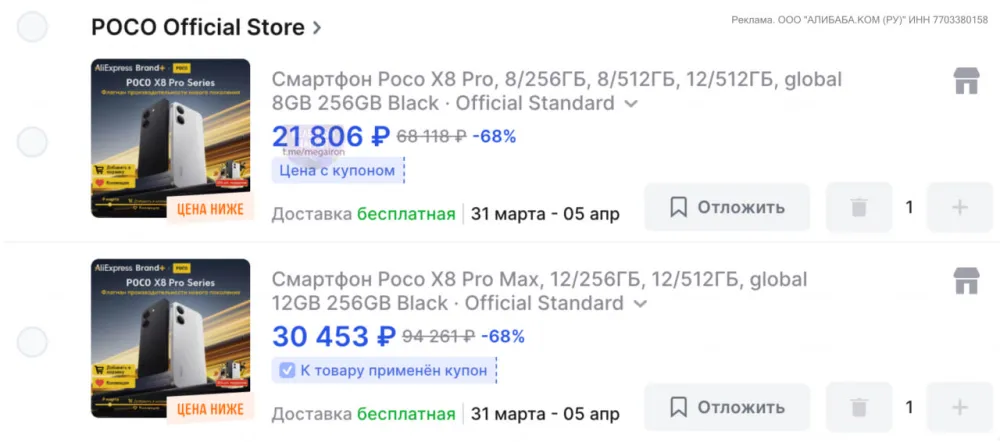Viewport: 1000px width, 442px height.
Task: Open POCO Official Store page chevron
Action: (317, 28)
